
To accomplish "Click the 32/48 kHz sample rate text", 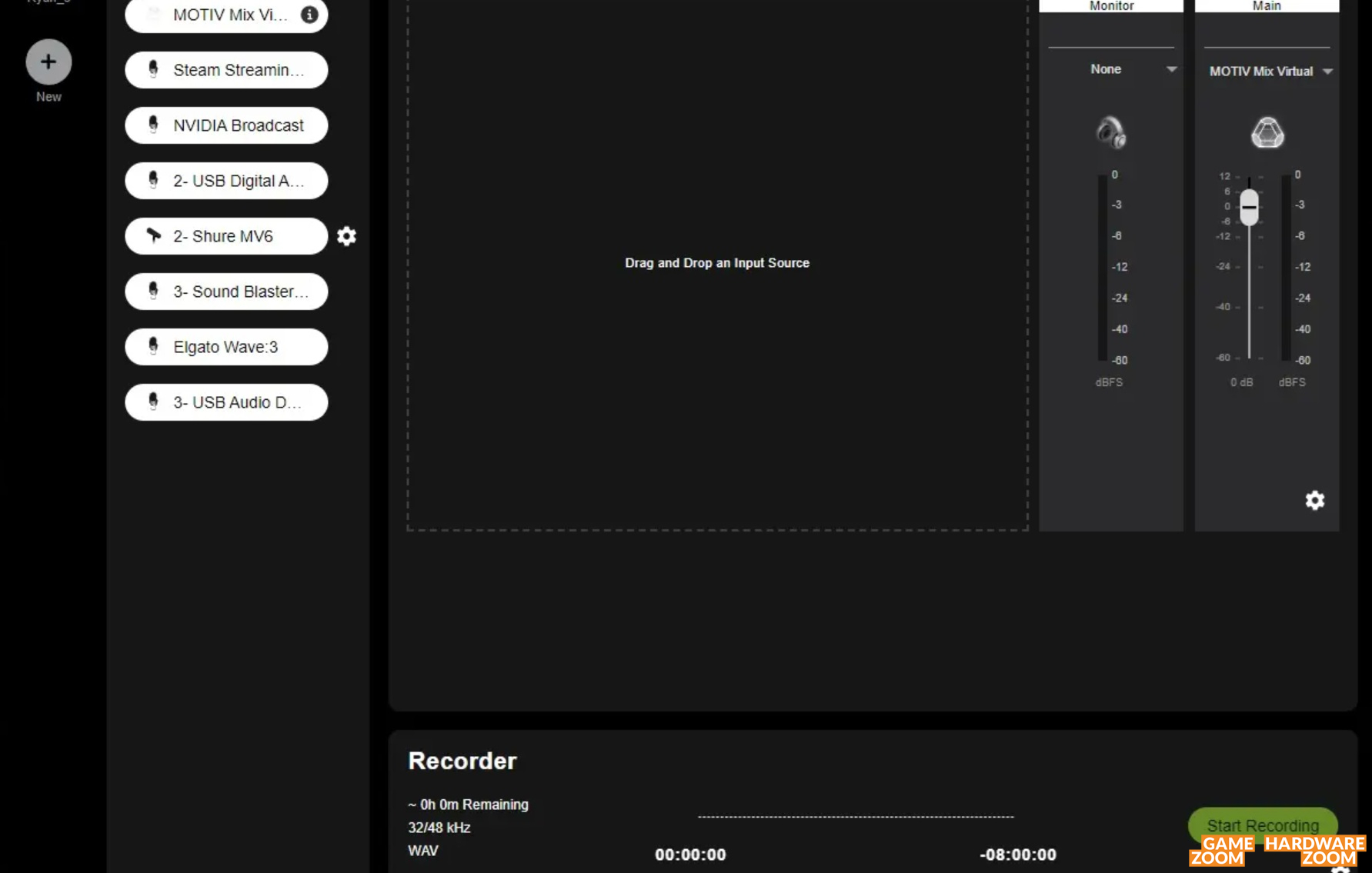I will tap(439, 828).
